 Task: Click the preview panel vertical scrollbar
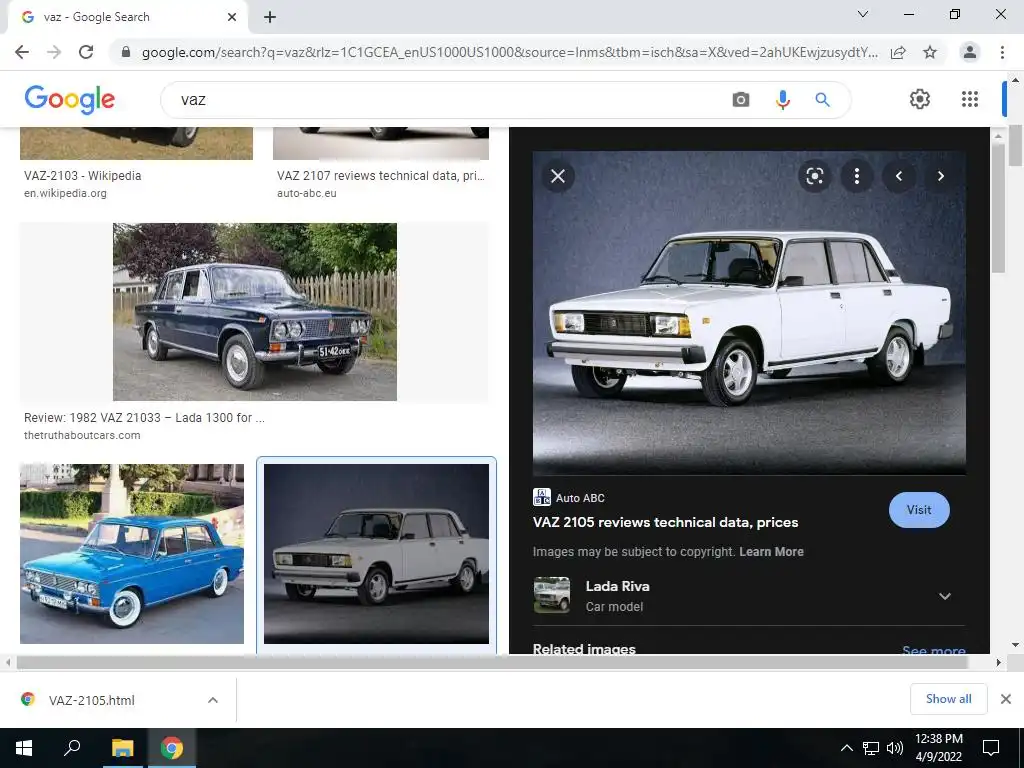pyautogui.click(x=997, y=209)
